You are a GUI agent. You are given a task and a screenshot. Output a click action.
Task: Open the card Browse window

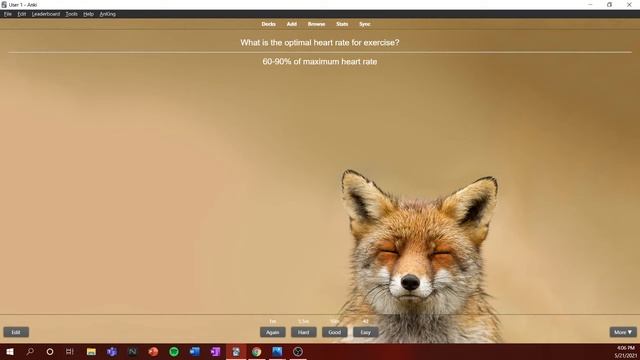coord(316,24)
